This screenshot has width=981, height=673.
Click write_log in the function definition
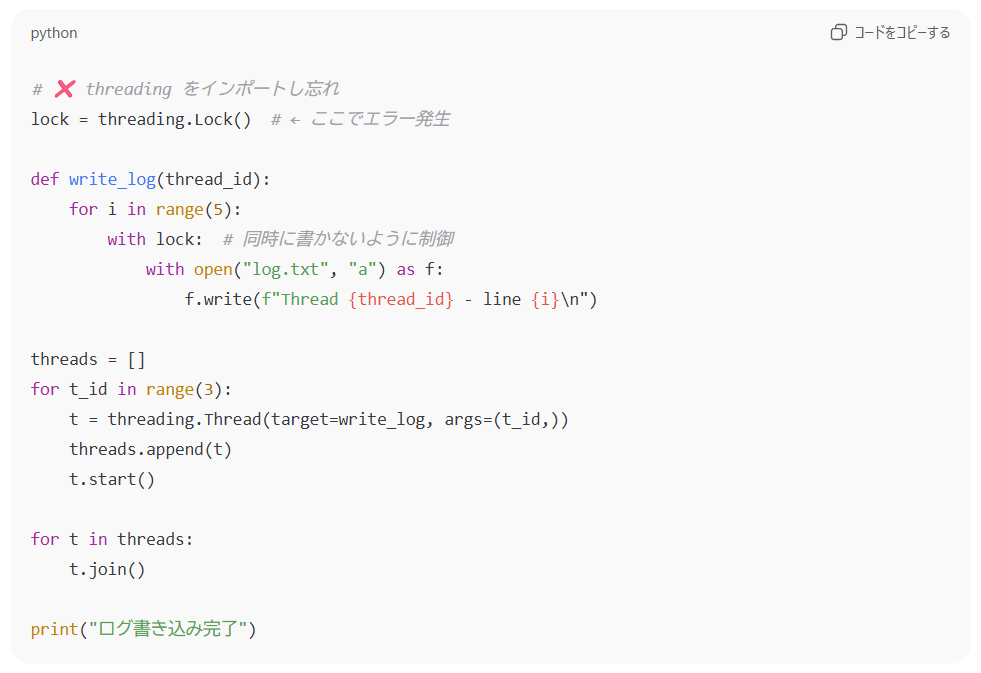pos(112,179)
